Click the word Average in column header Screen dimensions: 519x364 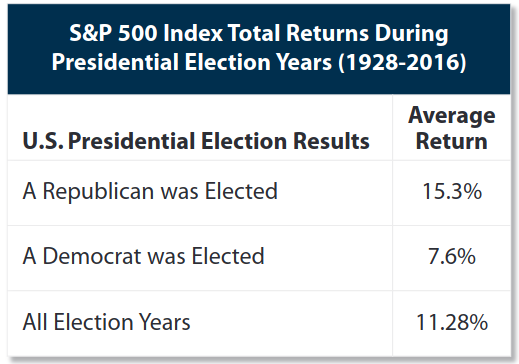(x=452, y=116)
